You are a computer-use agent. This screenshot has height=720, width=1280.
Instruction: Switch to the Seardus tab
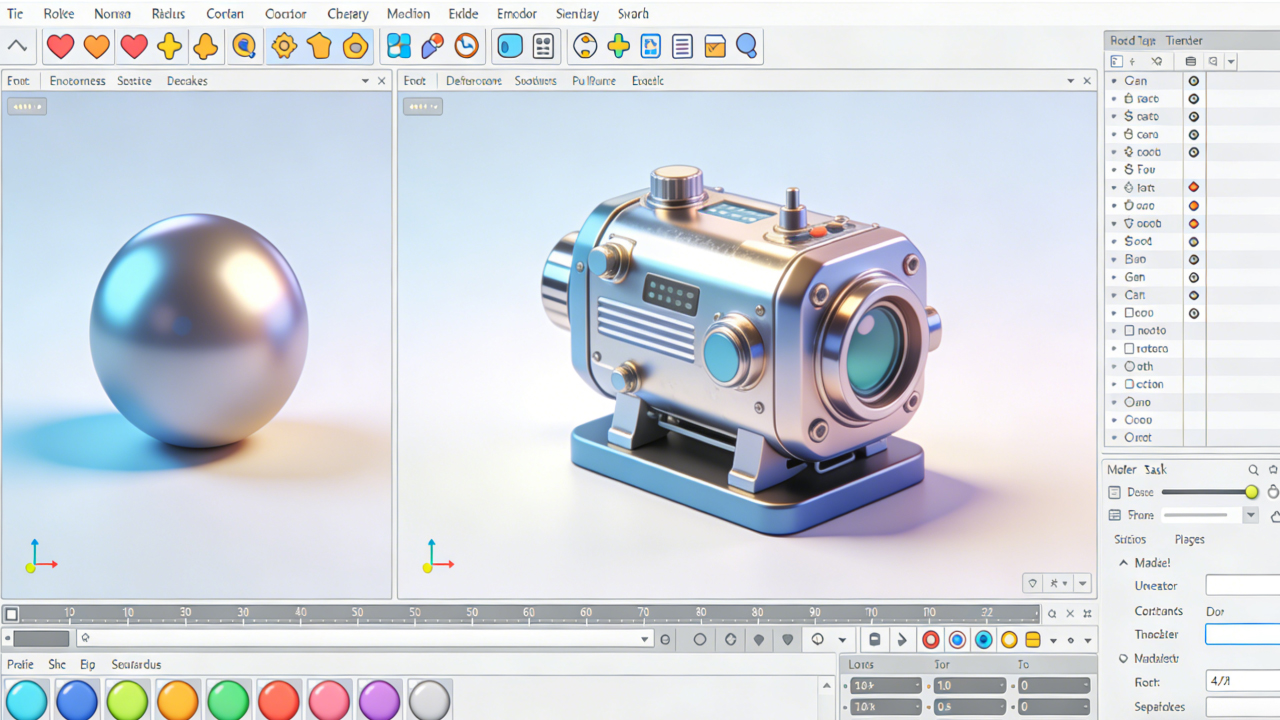[136, 664]
